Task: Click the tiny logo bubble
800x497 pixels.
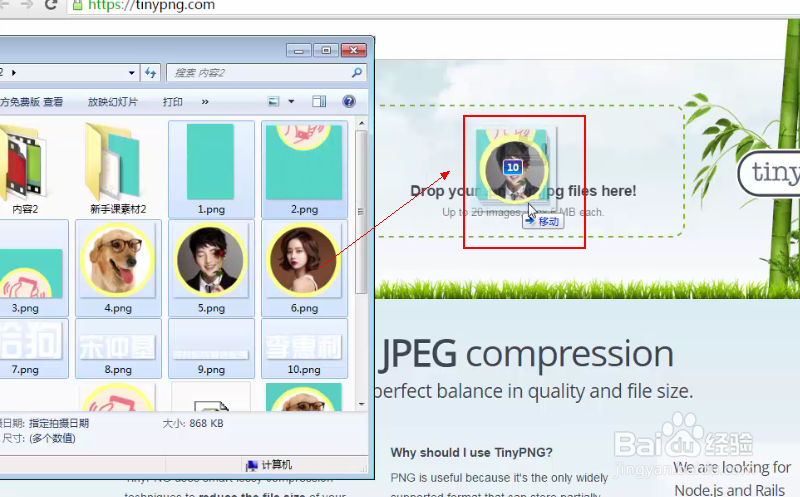Action: pyautogui.click(x=770, y=173)
